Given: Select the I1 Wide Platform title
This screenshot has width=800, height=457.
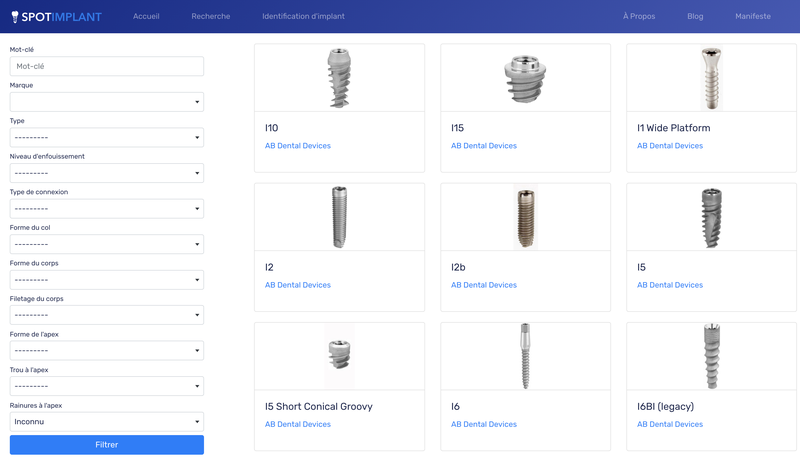Looking at the screenshot, I should 673,128.
